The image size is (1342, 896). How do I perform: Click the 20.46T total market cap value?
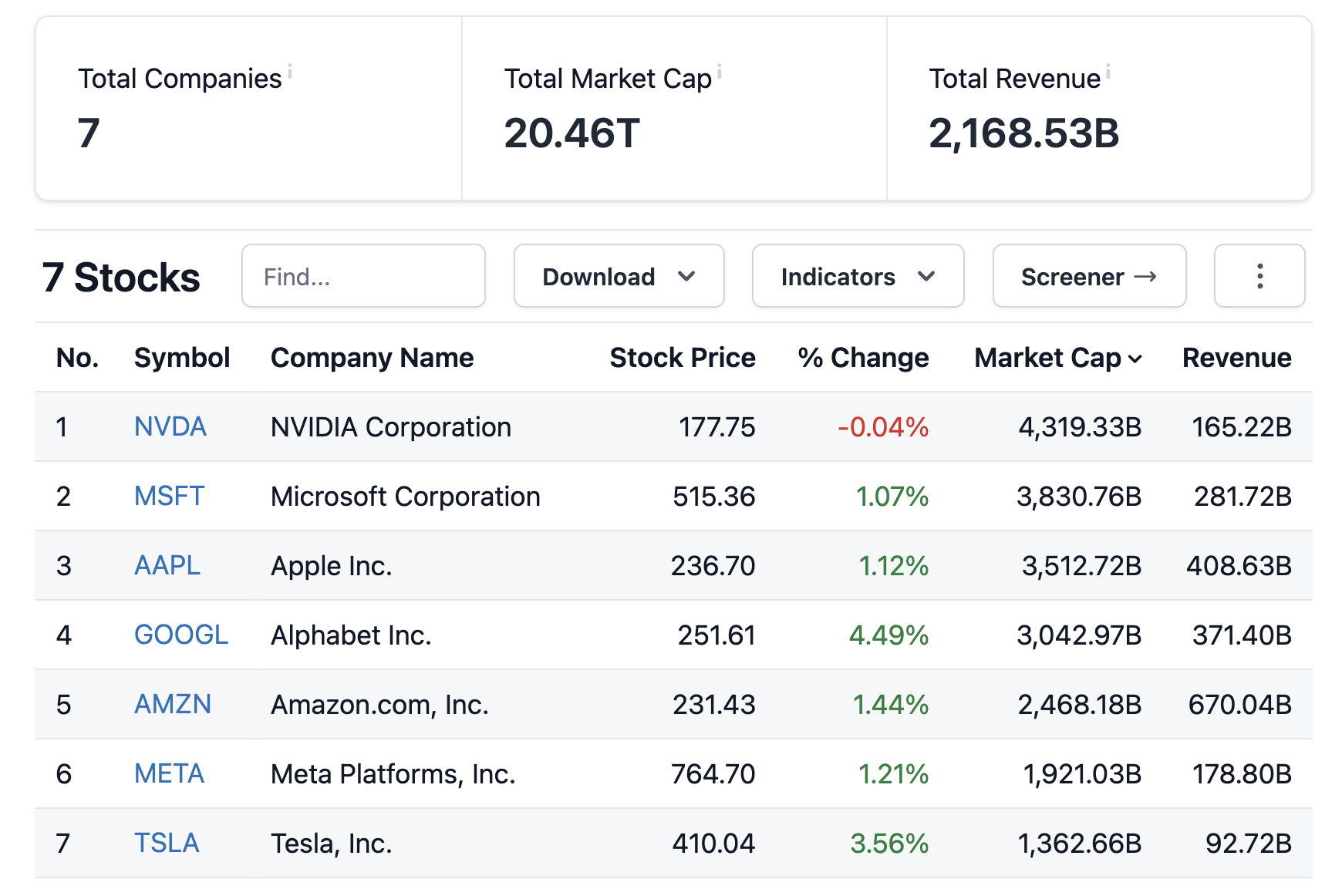point(572,133)
